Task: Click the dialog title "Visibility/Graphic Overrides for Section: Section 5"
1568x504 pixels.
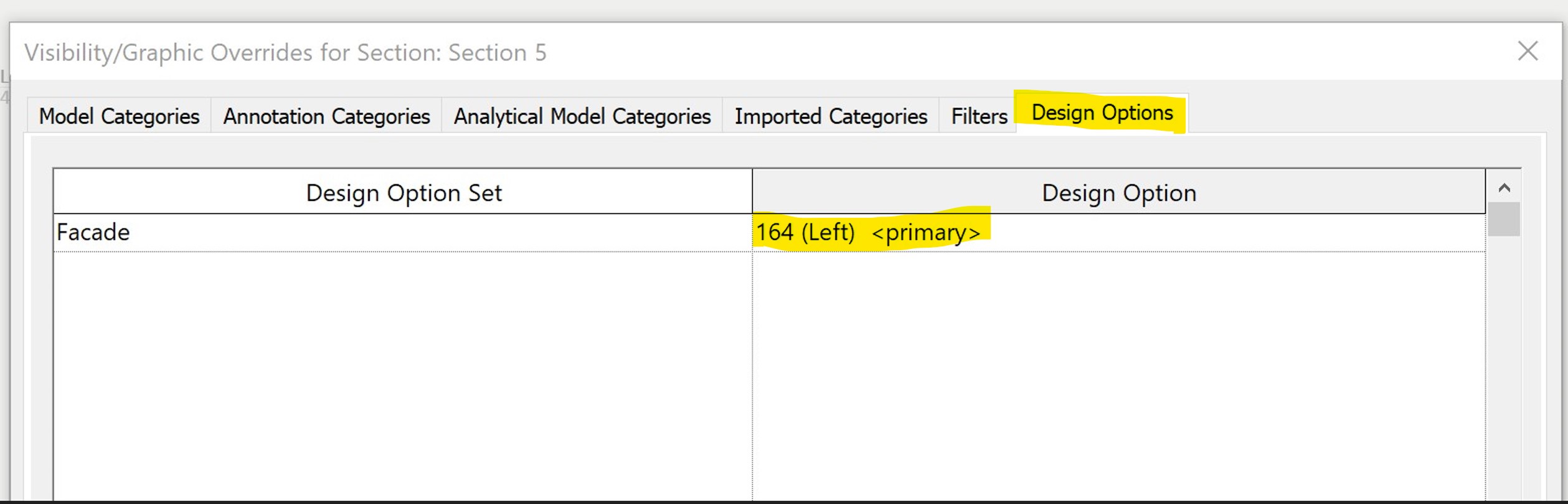Action: pyautogui.click(x=286, y=52)
